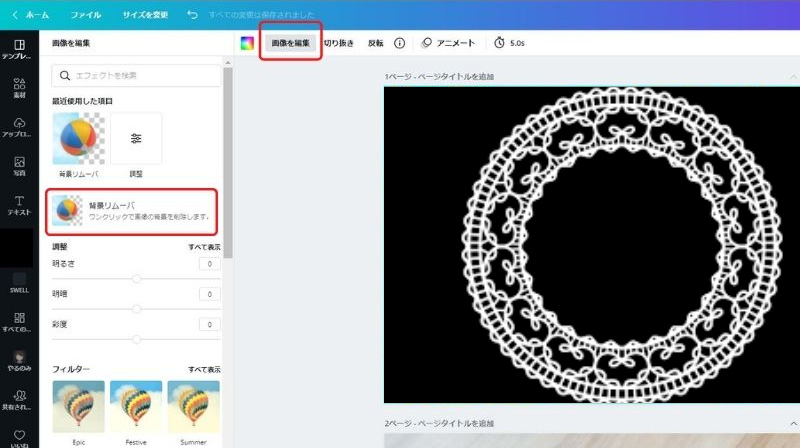Screen dimensions: 800x448
Task: Open the 調整 adjust sliders icon tile
Action: click(x=136, y=139)
